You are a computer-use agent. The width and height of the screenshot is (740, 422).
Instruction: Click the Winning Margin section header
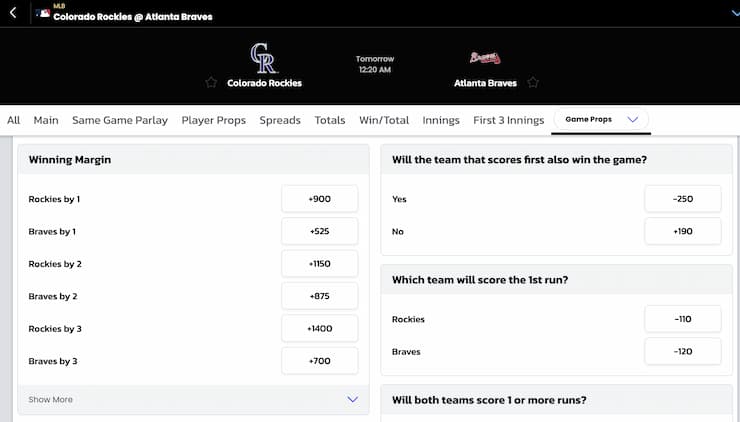[x=193, y=160]
